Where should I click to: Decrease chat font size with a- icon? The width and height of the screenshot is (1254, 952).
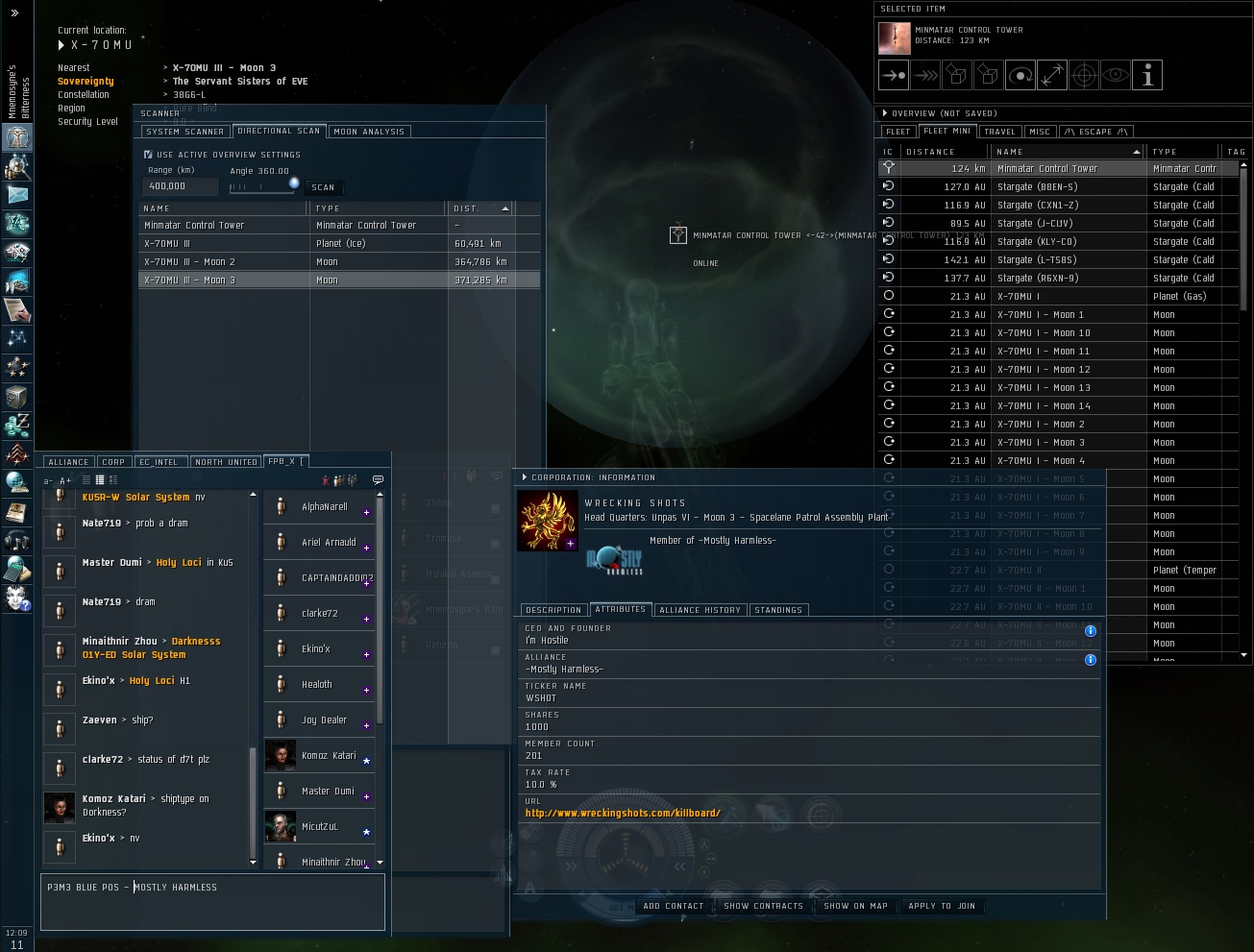pos(49,480)
